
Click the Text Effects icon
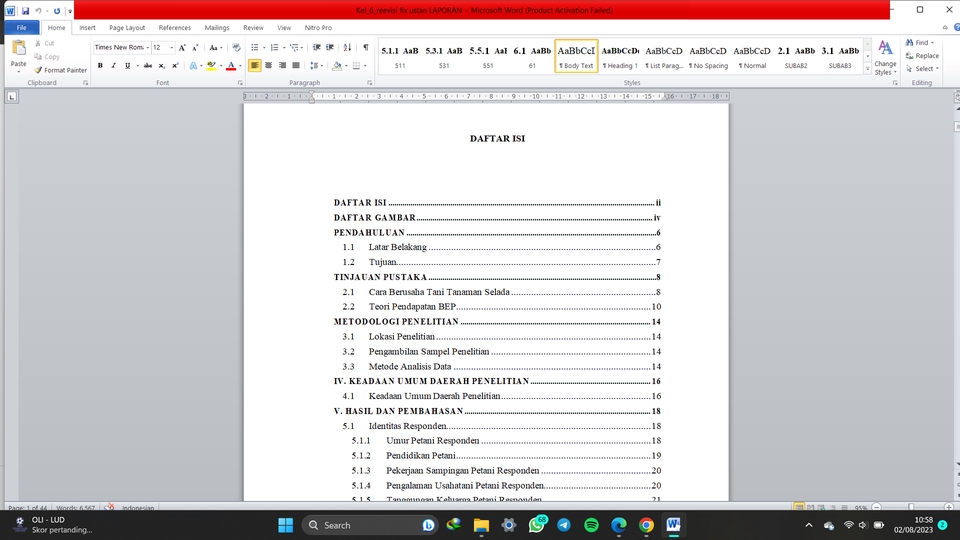pyautogui.click(x=193, y=66)
